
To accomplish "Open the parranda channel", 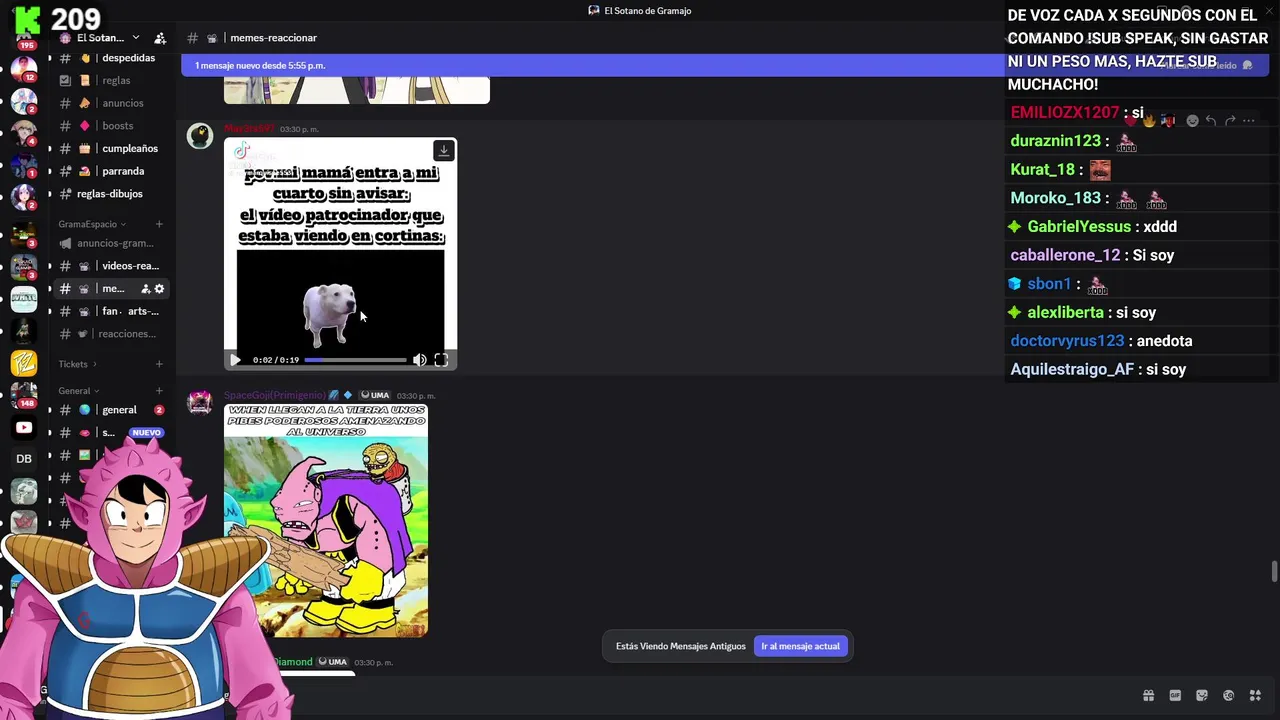I will pos(110,171).
